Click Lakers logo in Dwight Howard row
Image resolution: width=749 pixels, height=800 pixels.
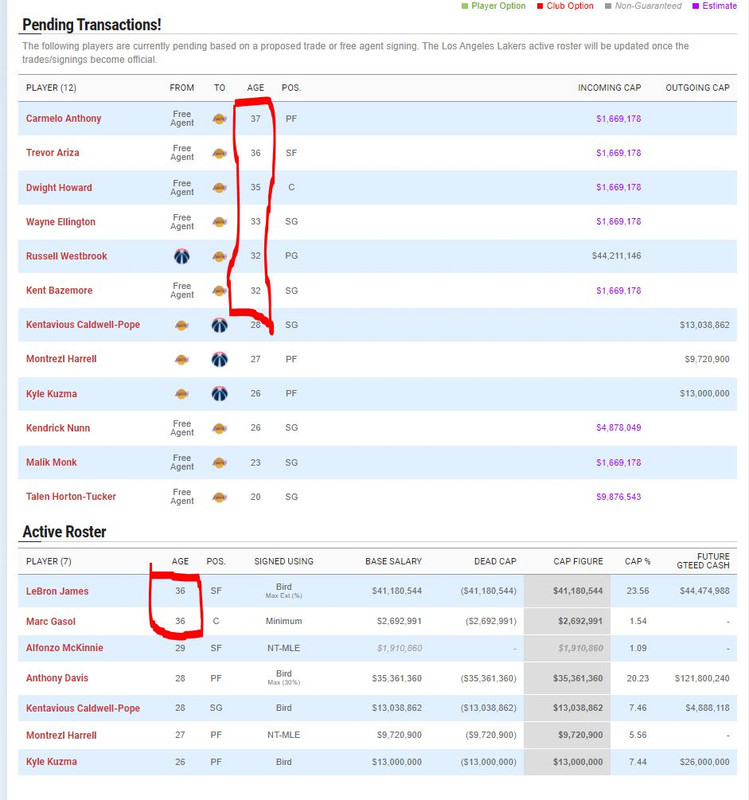coord(219,188)
